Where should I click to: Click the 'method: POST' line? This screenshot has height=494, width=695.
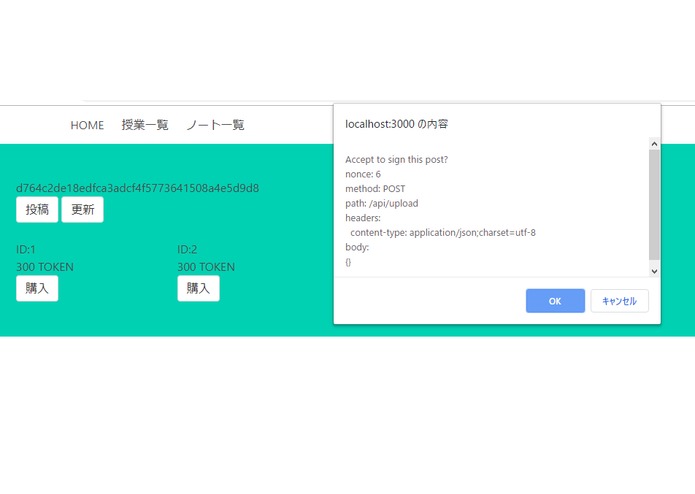(x=375, y=189)
